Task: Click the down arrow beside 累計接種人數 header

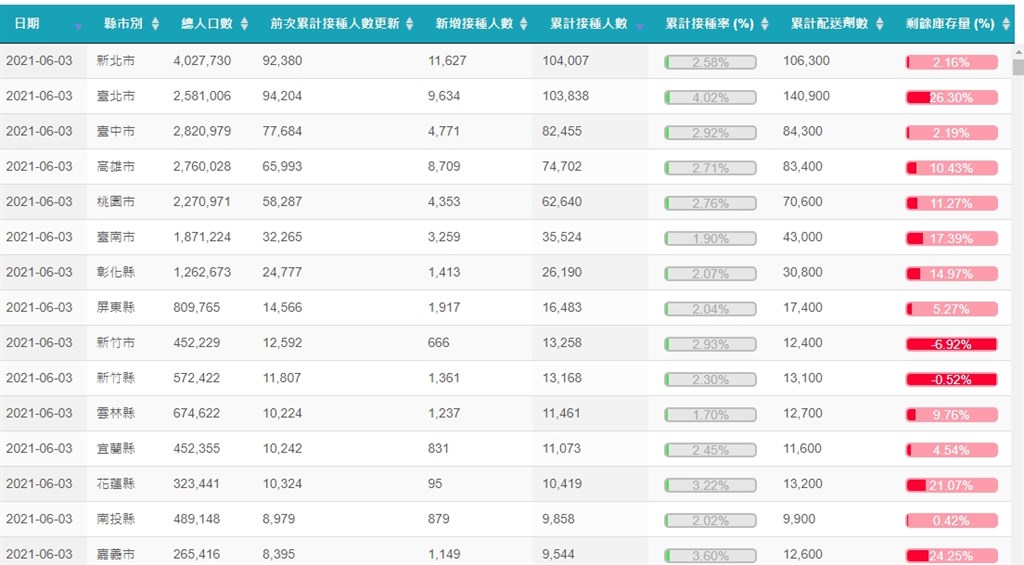Action: coord(640,26)
